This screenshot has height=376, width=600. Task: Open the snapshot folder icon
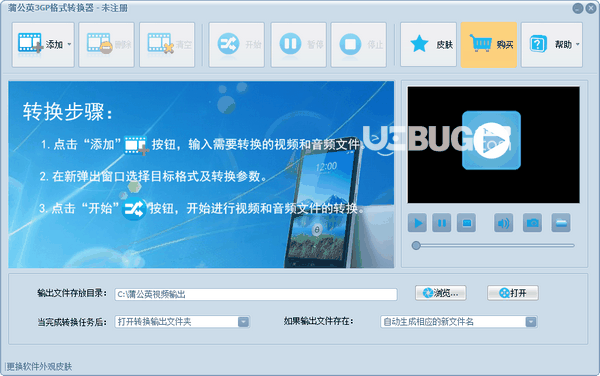[x=561, y=223]
